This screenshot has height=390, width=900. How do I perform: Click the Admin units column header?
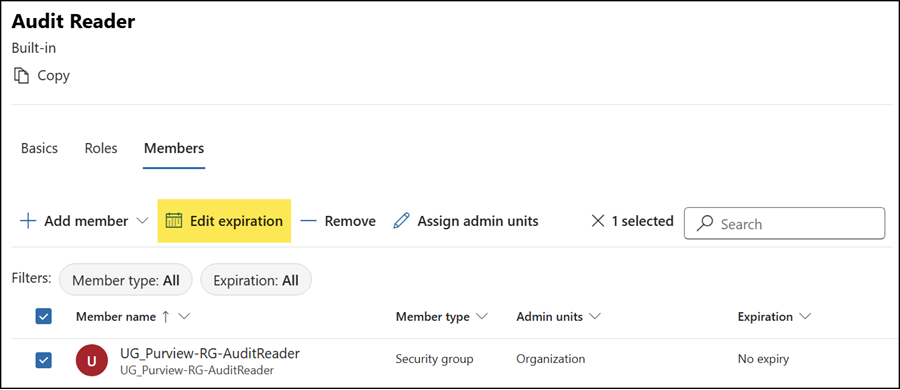[549, 316]
